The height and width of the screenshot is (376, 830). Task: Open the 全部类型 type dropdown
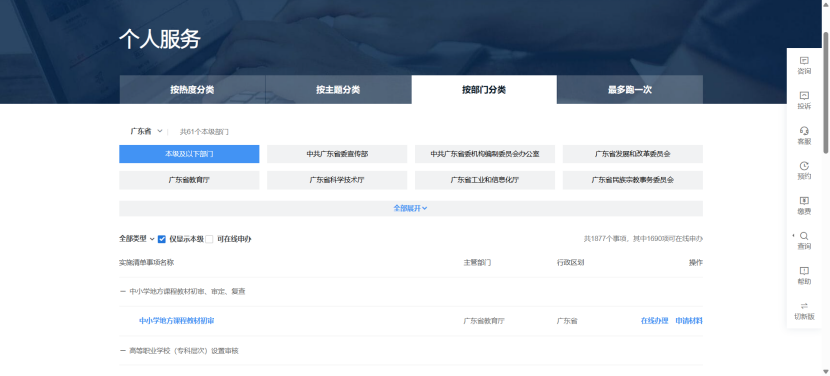click(x=137, y=239)
